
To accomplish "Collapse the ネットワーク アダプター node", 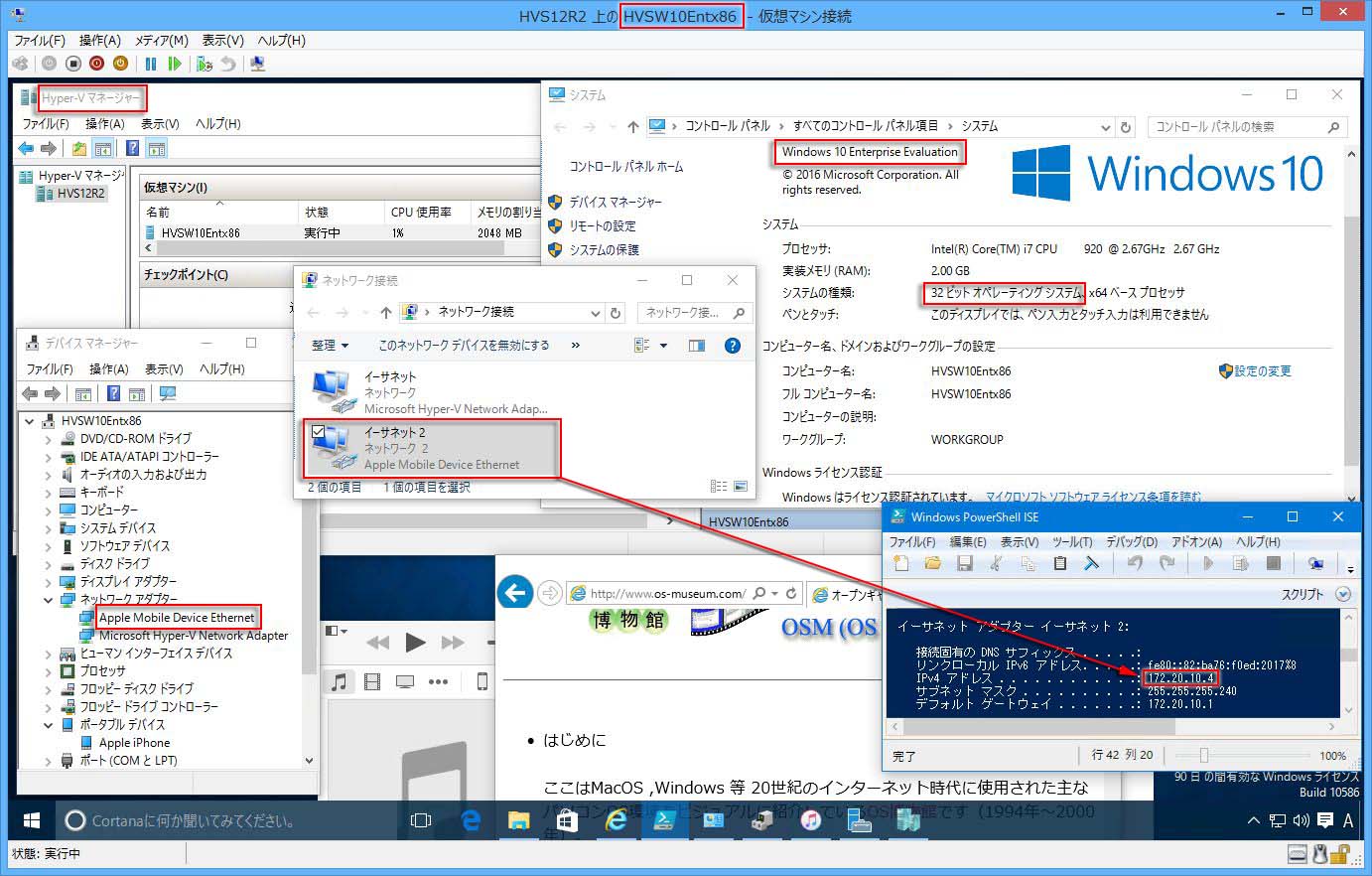I will tap(48, 600).
